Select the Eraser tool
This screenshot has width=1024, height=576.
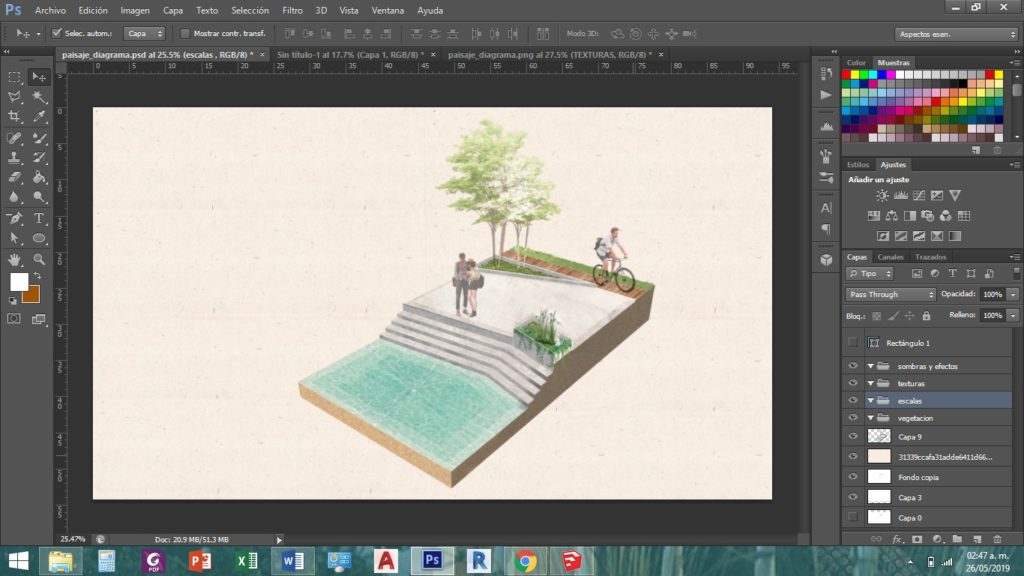pyautogui.click(x=14, y=177)
